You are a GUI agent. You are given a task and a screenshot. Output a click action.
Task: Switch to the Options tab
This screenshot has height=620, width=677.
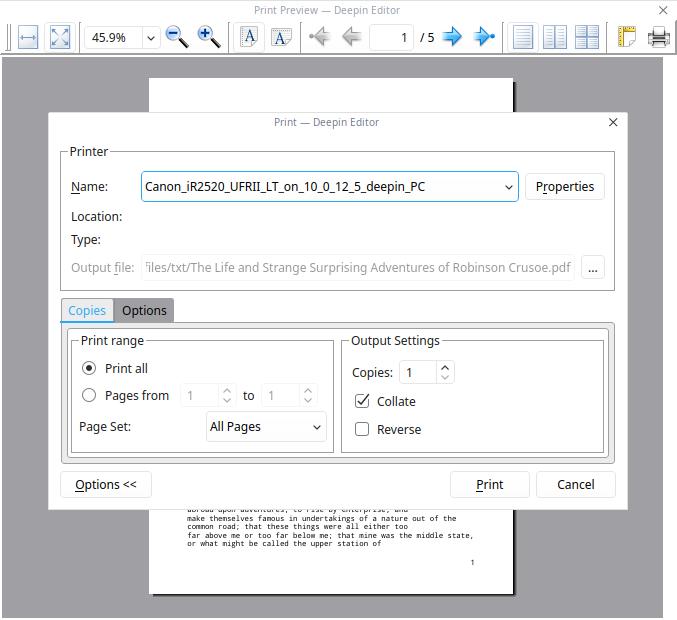(144, 310)
